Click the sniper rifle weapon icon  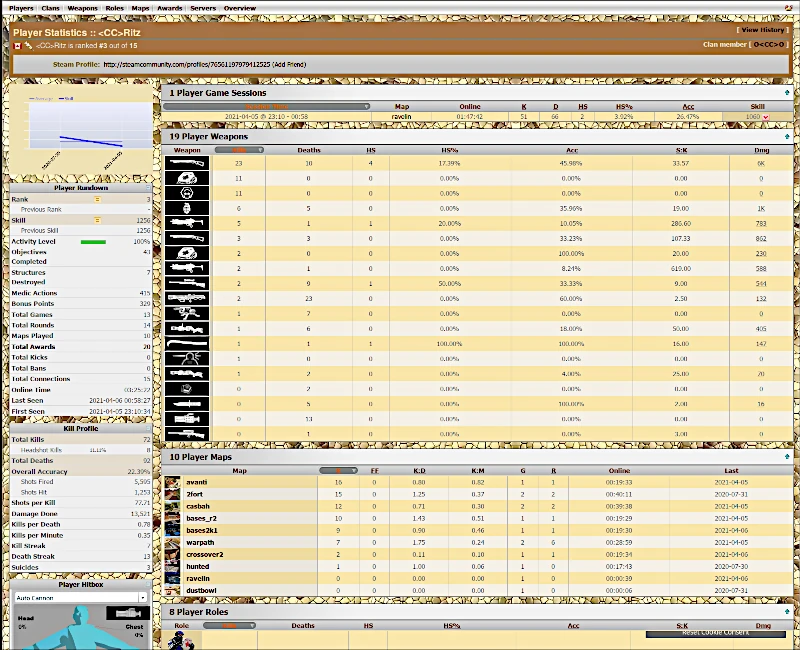(x=187, y=283)
